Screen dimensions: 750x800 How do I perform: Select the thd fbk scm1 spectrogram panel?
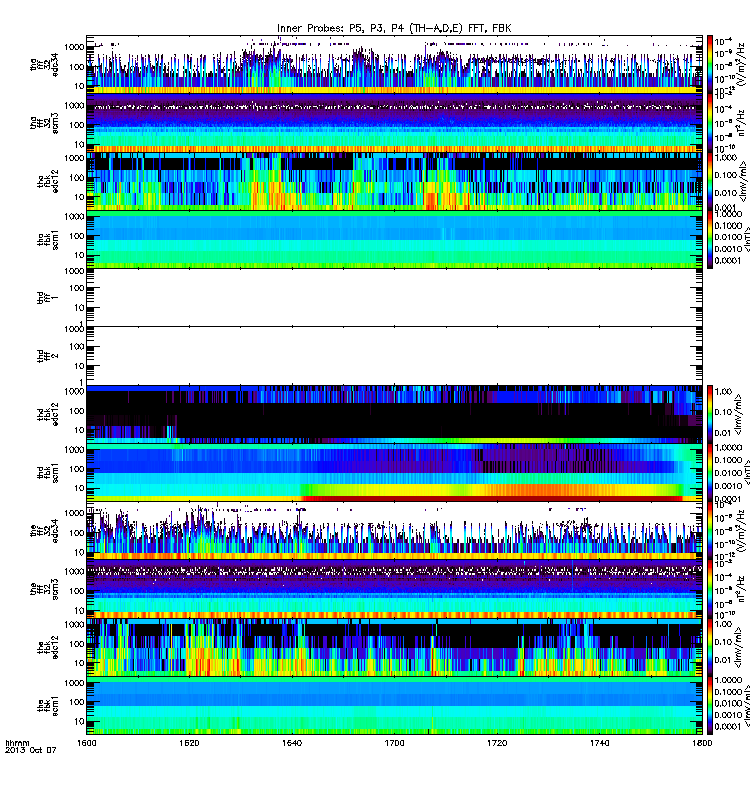(394, 472)
